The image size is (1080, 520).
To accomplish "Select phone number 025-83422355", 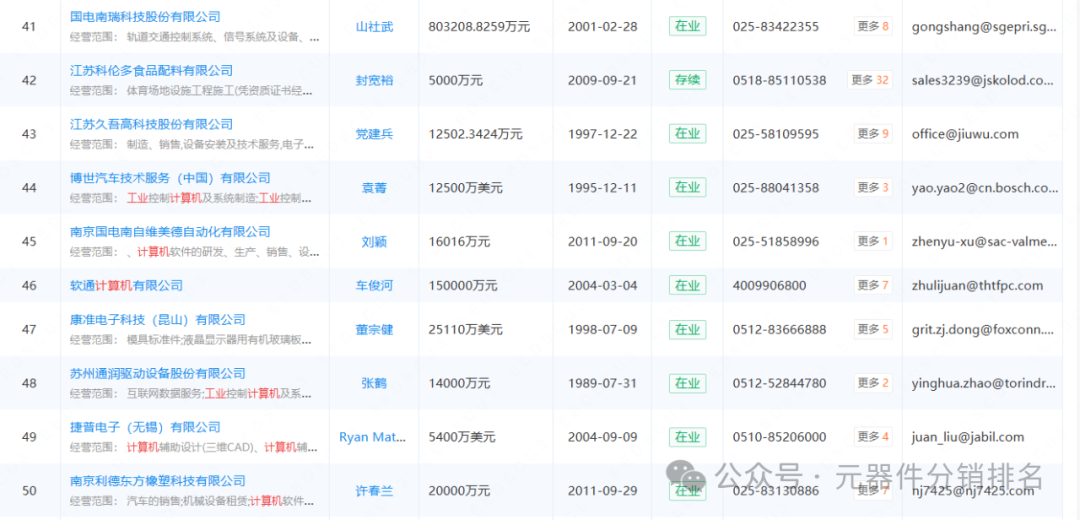I will point(776,27).
